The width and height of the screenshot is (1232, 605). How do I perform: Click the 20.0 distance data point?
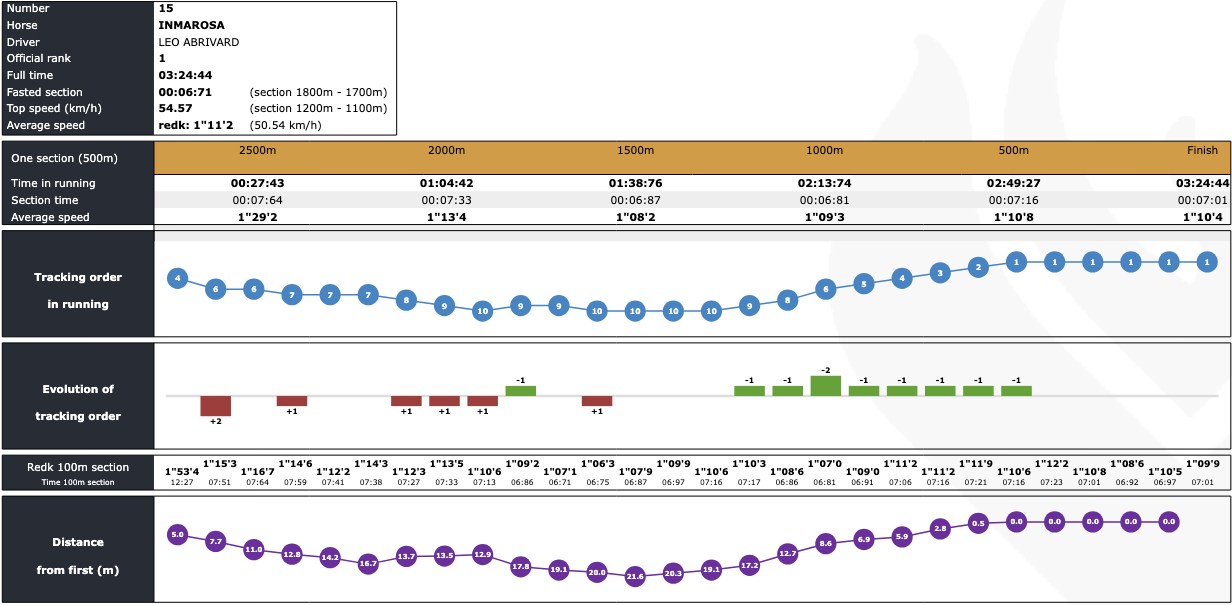point(597,573)
